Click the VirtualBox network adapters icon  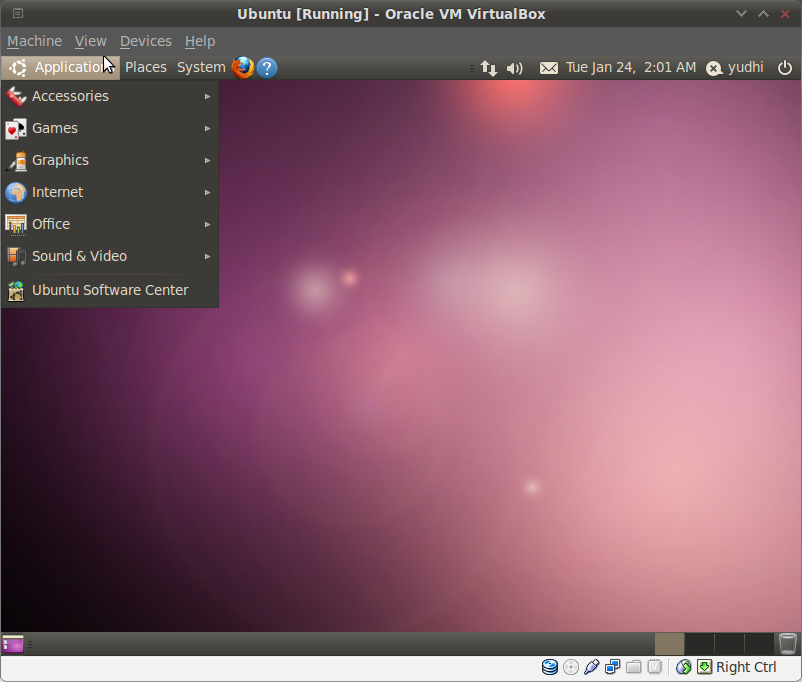tap(612, 667)
